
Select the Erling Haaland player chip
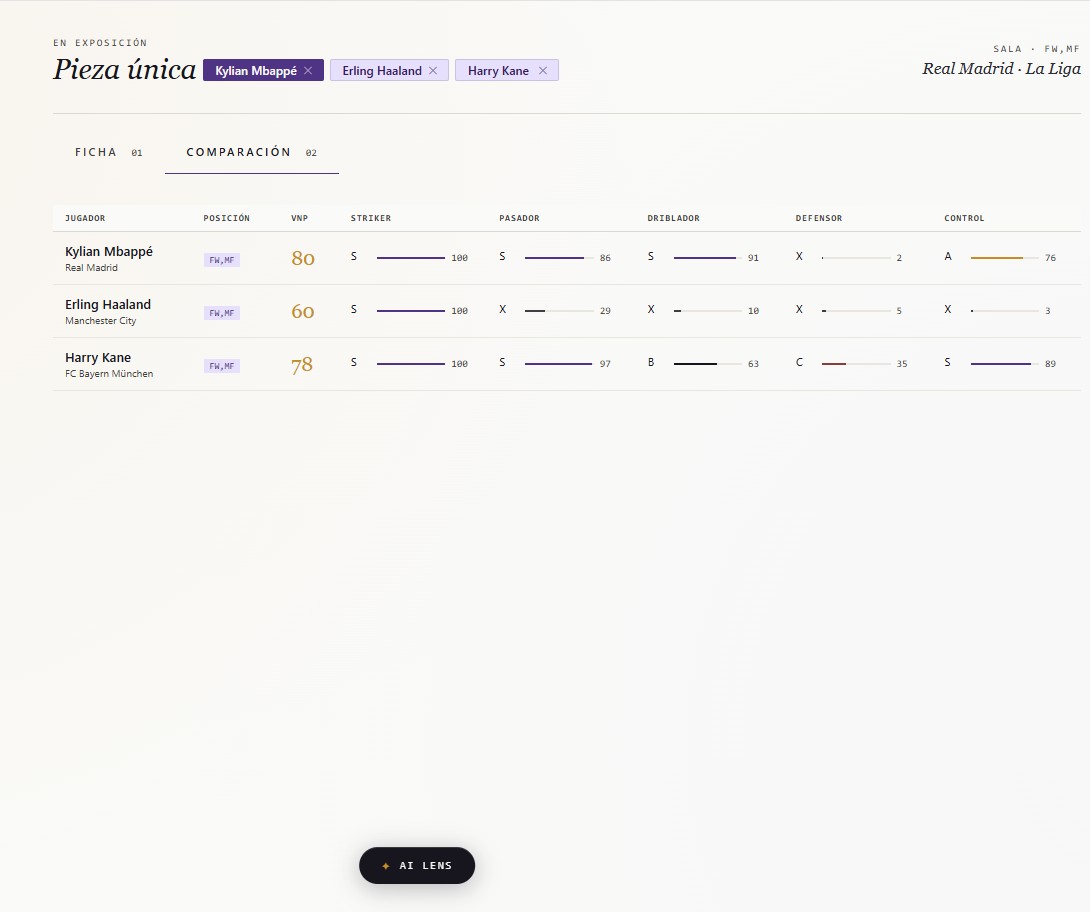pyautogui.click(x=382, y=70)
